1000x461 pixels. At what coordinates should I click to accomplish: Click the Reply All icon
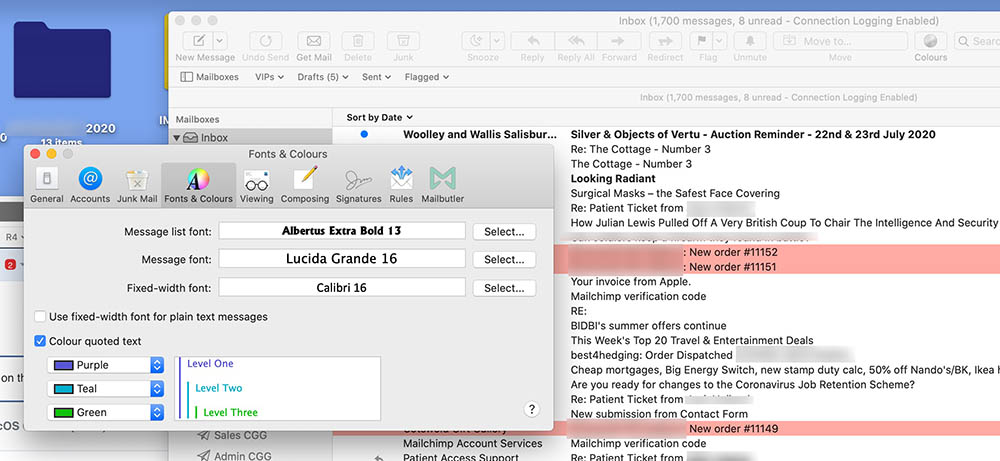[576, 41]
